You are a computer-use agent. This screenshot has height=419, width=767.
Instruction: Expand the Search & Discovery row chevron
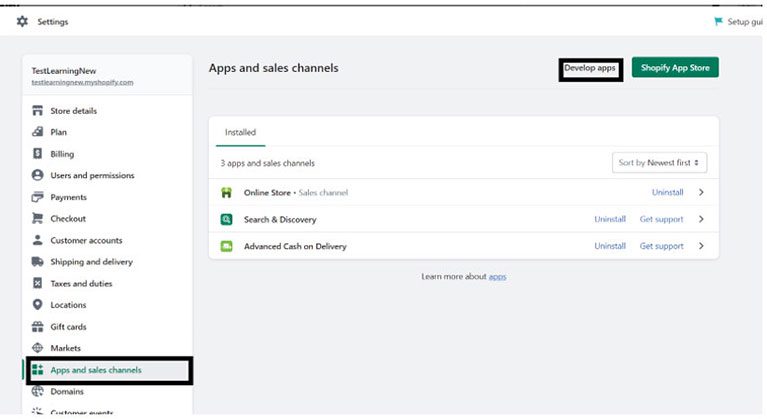point(701,219)
